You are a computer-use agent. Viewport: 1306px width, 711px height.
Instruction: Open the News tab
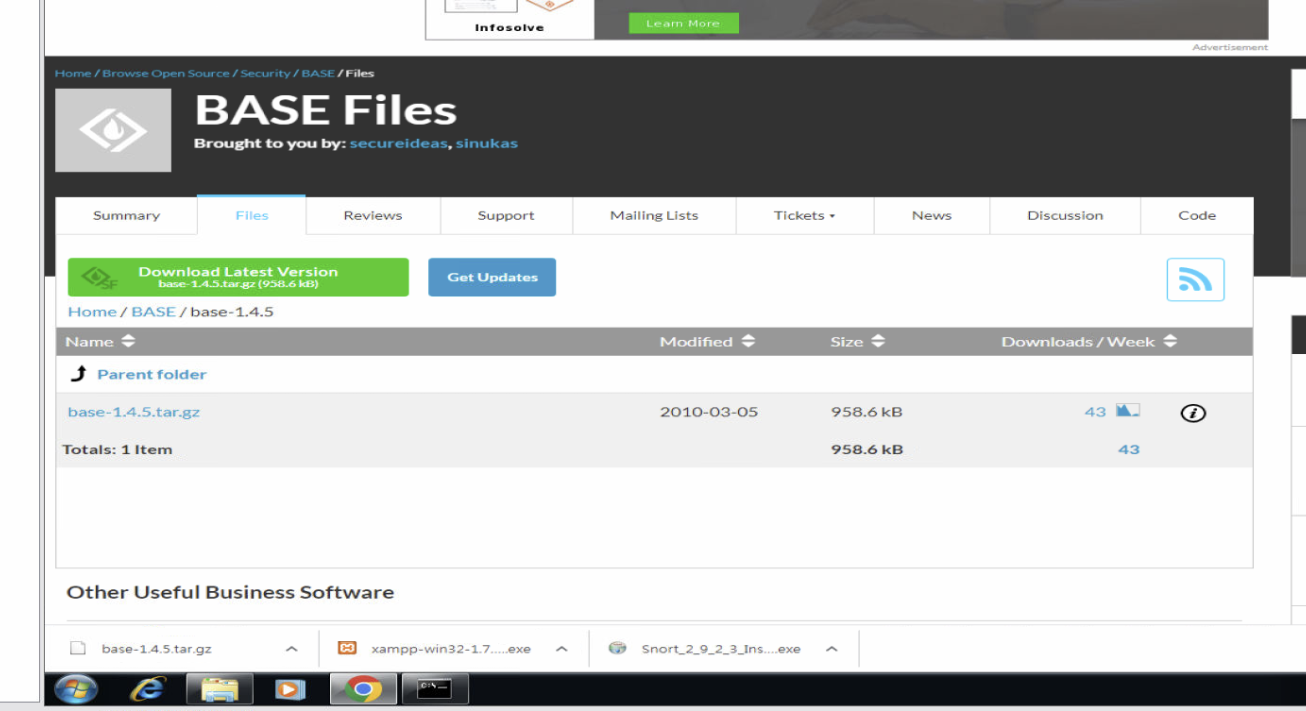932,215
